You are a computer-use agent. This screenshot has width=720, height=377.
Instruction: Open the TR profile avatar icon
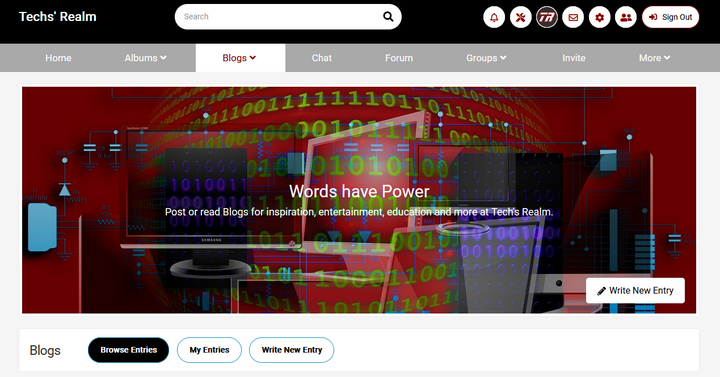click(547, 17)
